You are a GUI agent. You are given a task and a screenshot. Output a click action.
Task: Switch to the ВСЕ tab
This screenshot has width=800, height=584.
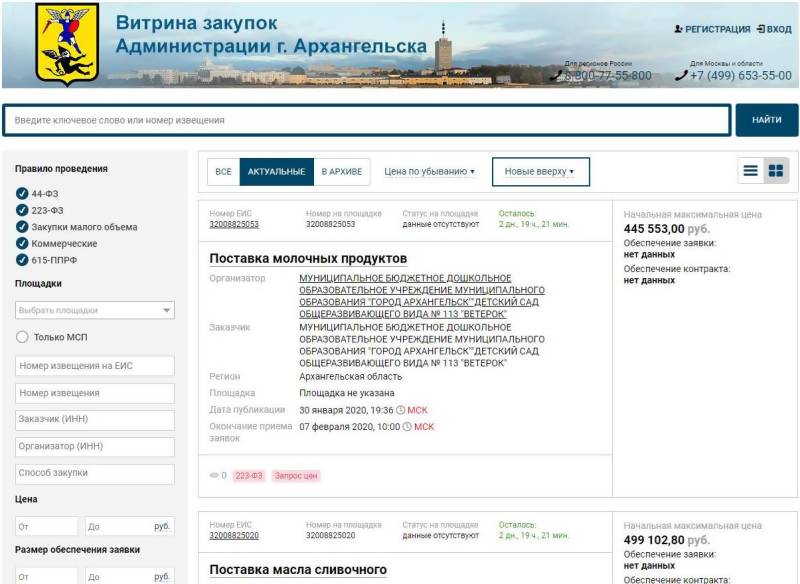click(x=223, y=172)
